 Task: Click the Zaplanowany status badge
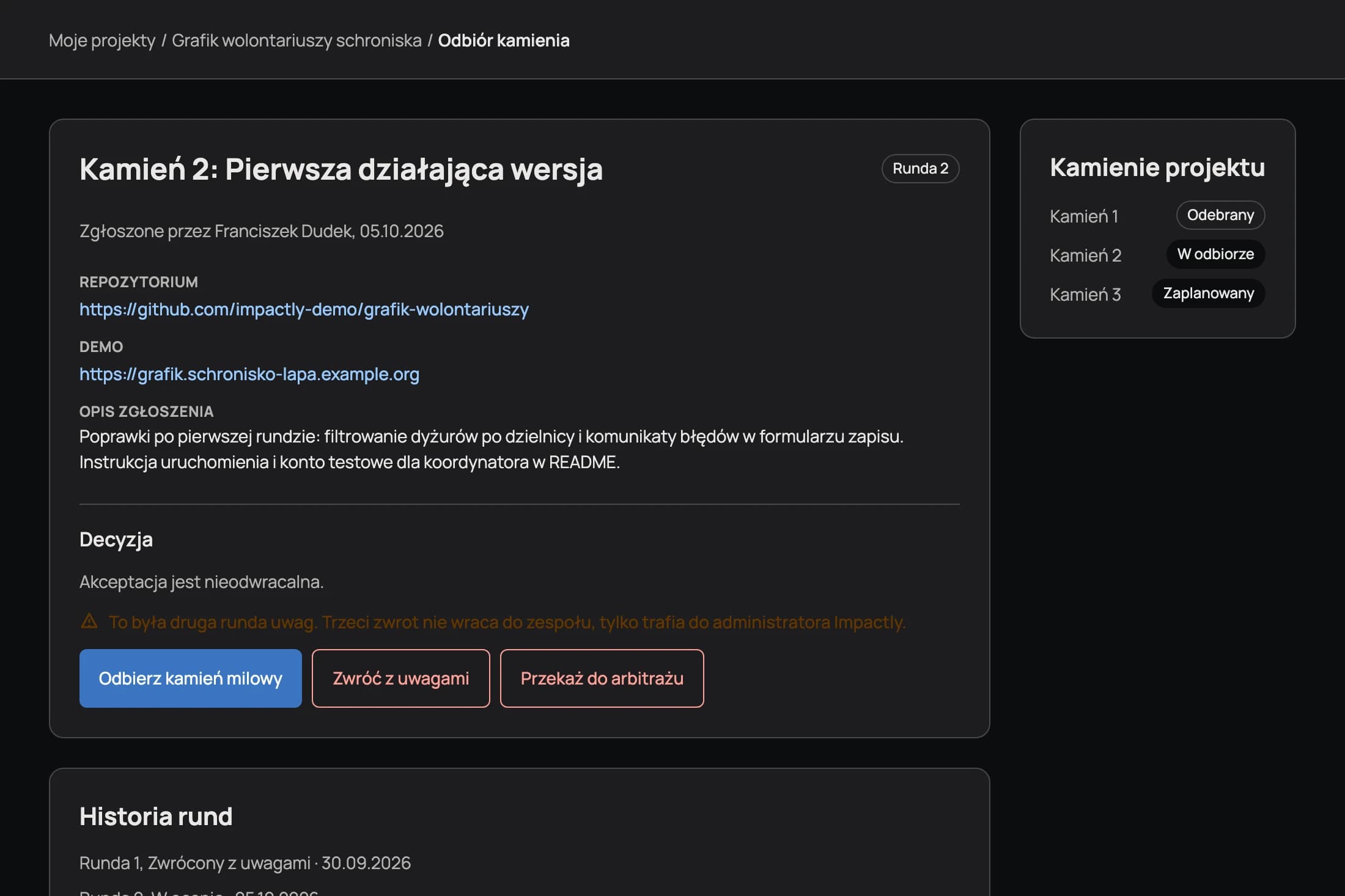click(1209, 293)
